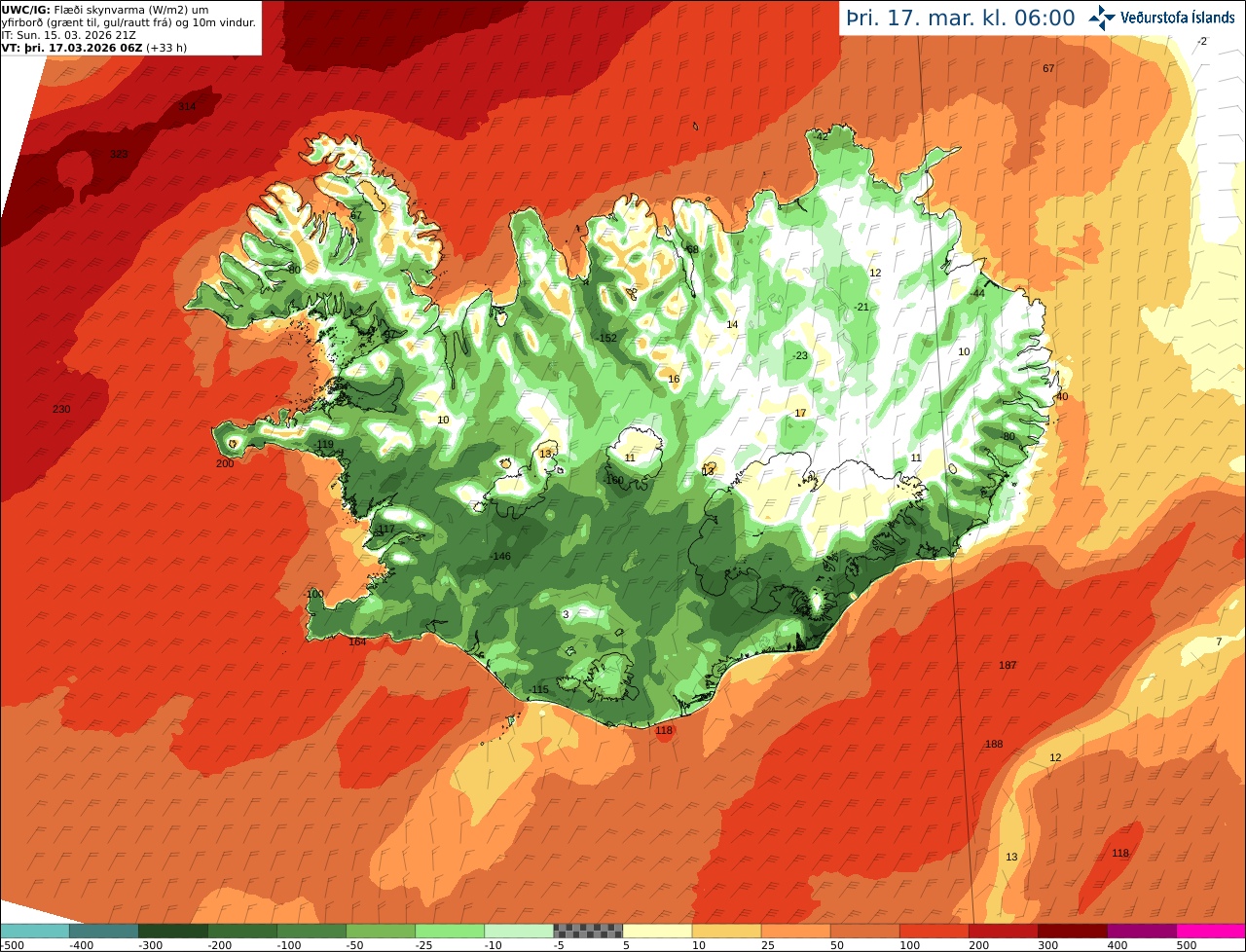Pick the purple 400 legend swatch
The image size is (1246, 952).
tap(1141, 931)
